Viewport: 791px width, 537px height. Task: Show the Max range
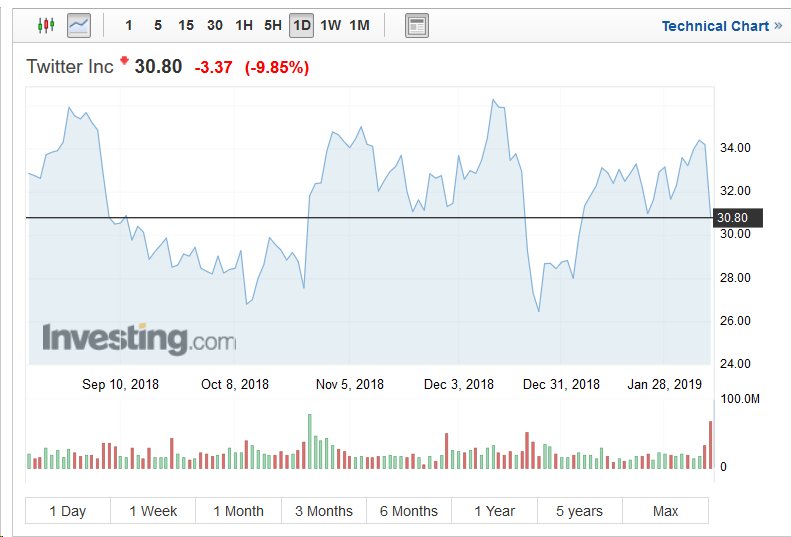(x=665, y=511)
